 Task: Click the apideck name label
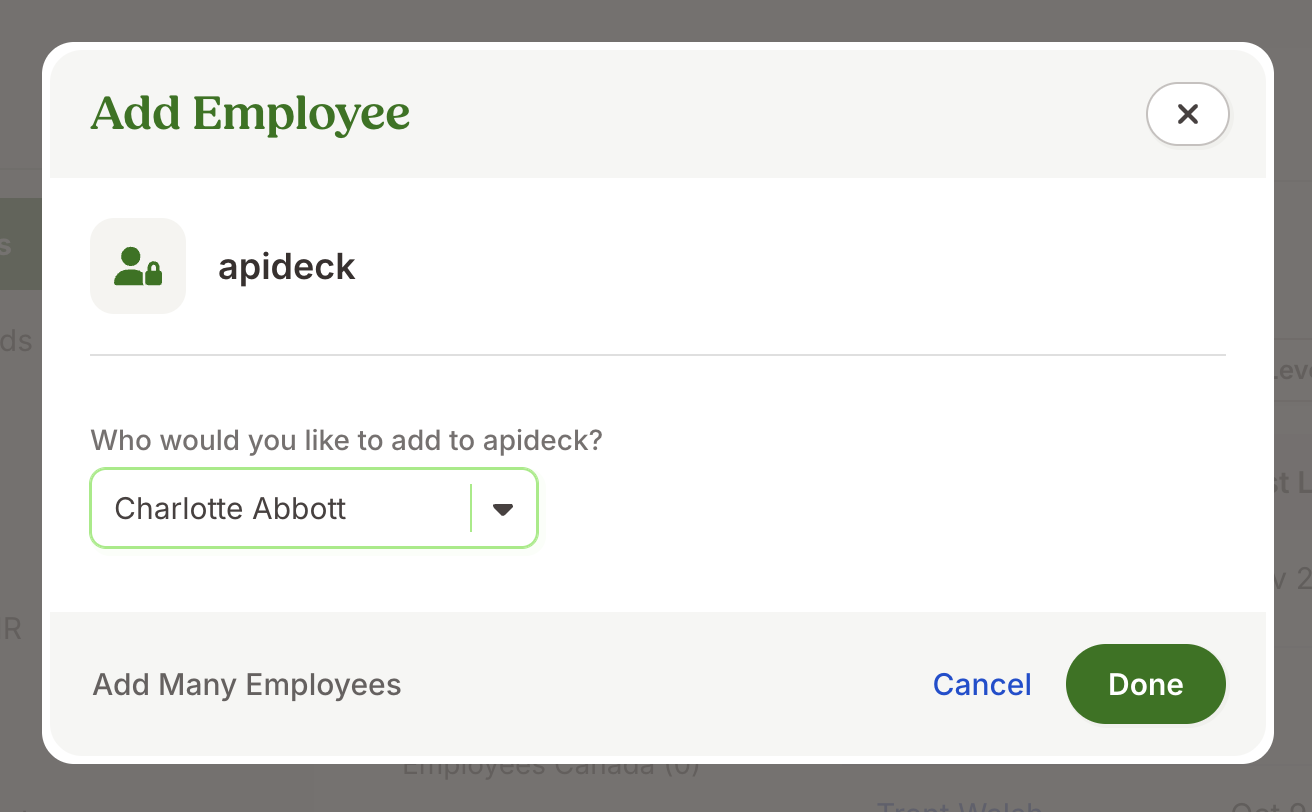point(286,266)
